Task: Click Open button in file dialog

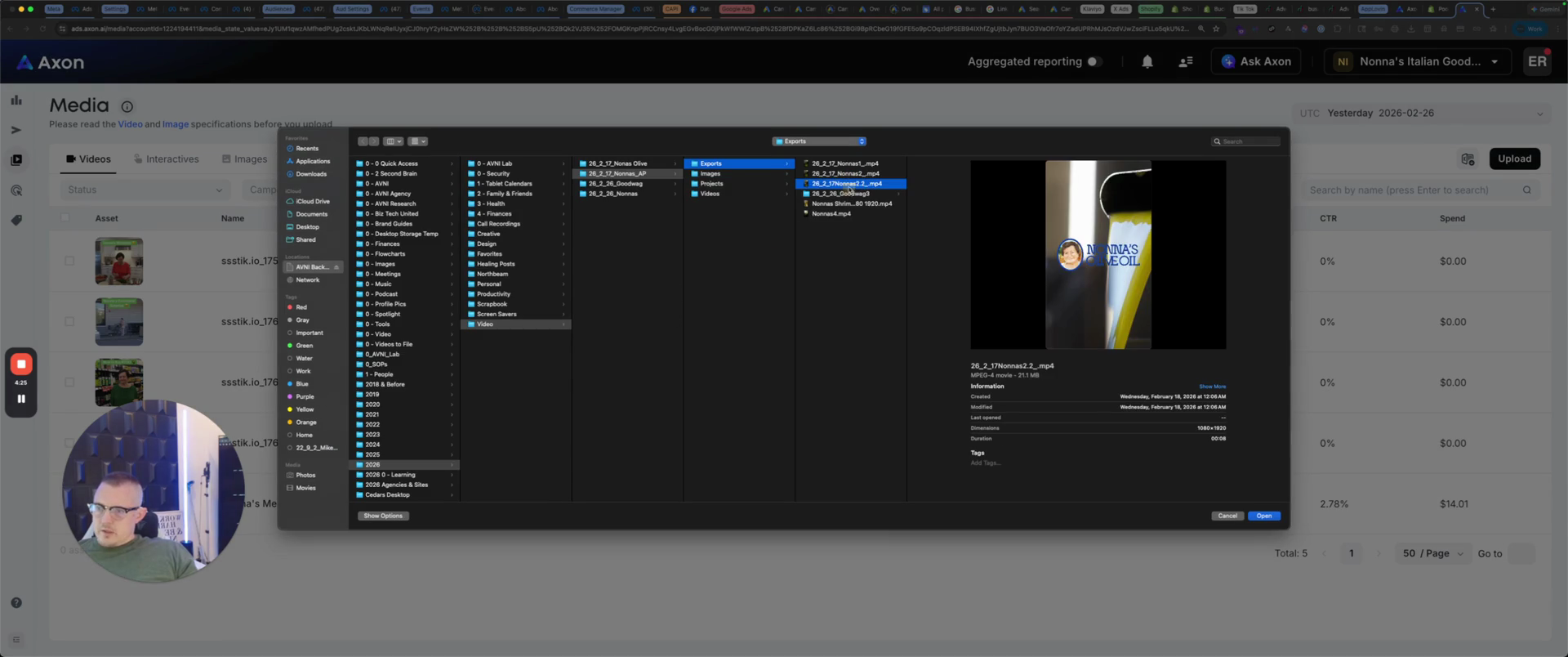Action: tap(1263, 516)
